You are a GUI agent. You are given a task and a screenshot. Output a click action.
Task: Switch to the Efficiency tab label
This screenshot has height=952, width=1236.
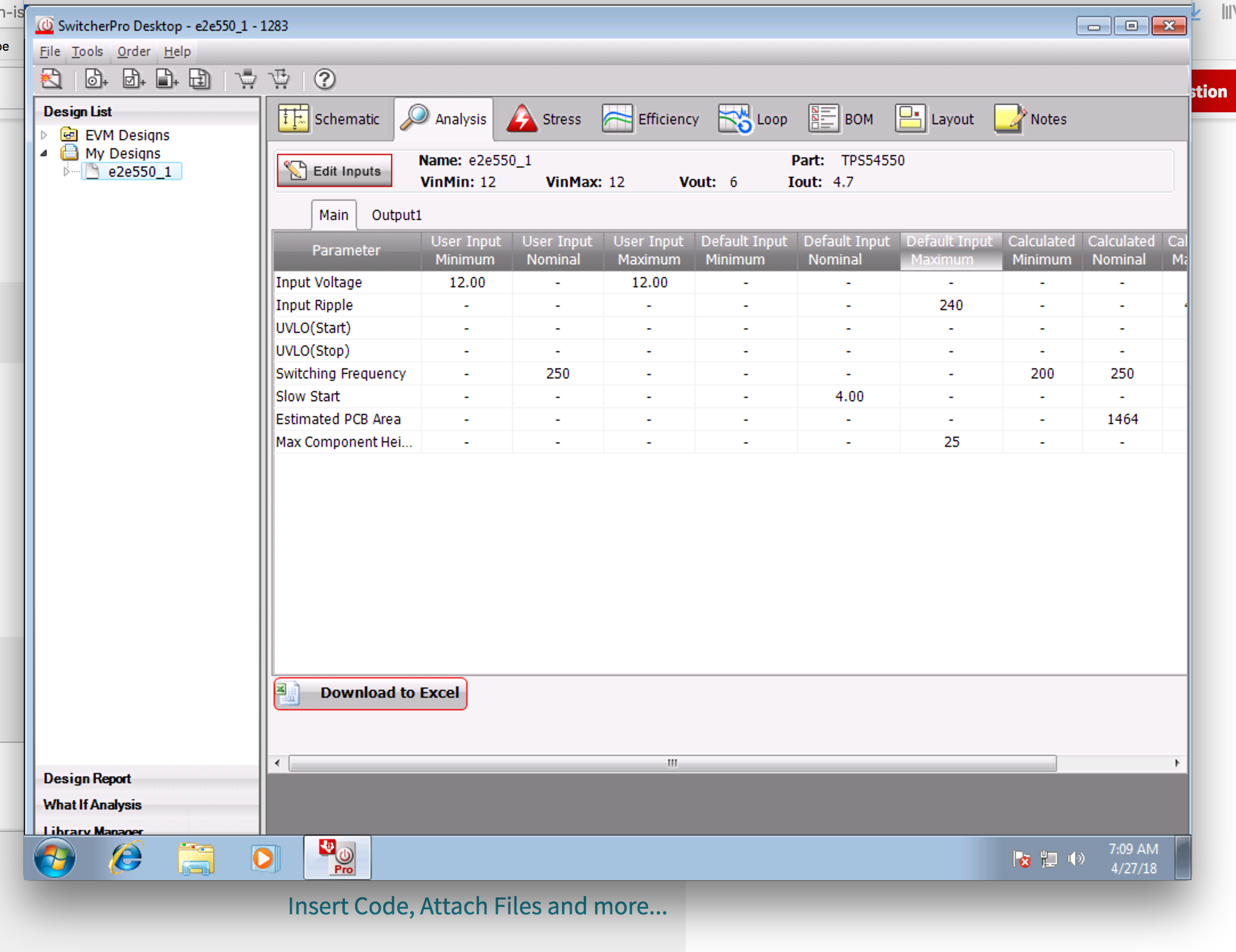point(669,119)
